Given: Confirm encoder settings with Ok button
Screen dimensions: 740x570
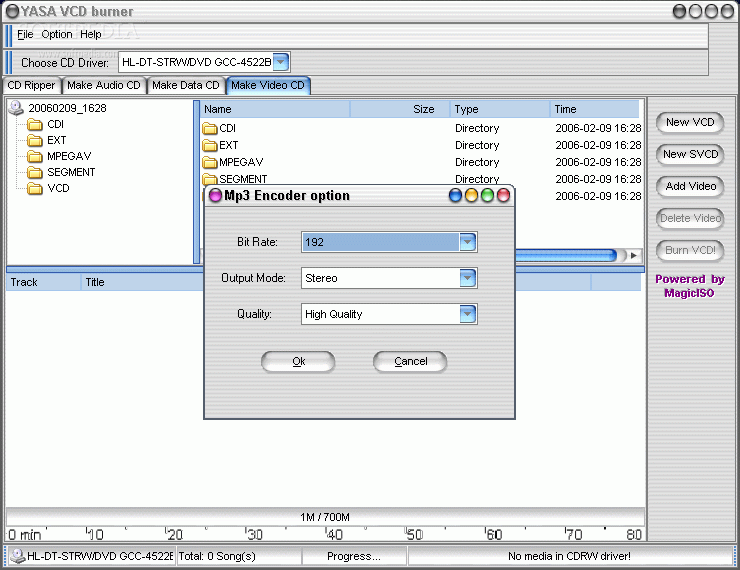Looking at the screenshot, I should 298,361.
